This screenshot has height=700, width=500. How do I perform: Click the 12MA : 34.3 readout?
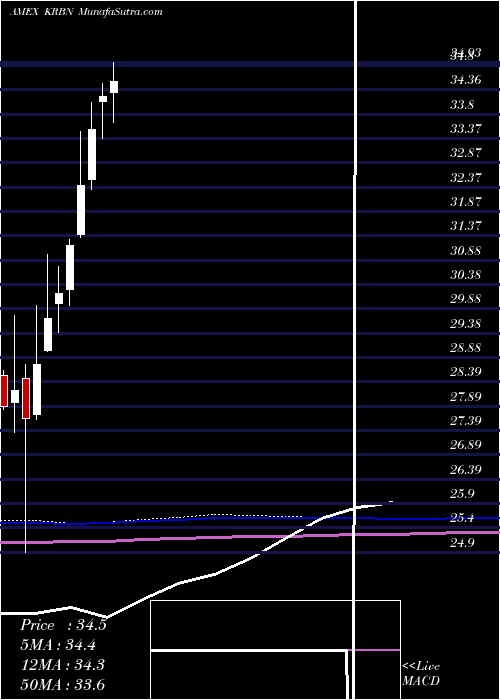tap(62, 664)
